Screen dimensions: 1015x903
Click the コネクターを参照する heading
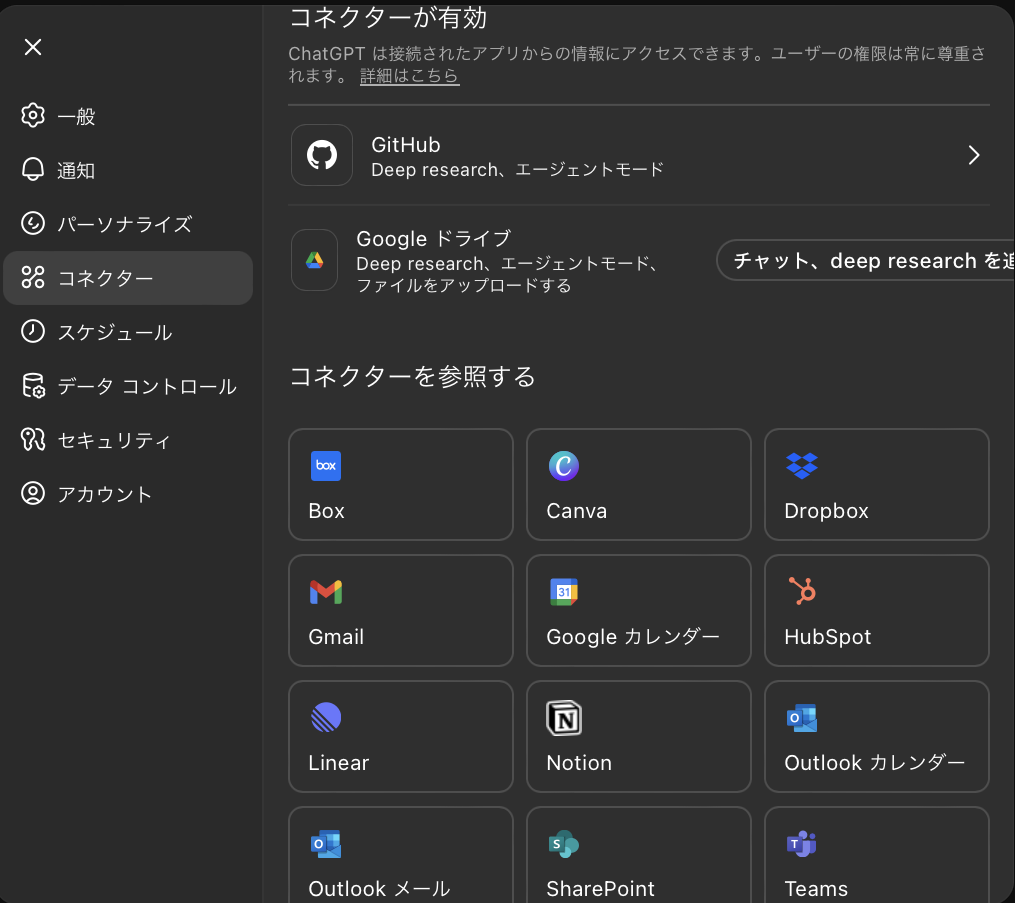point(412,376)
